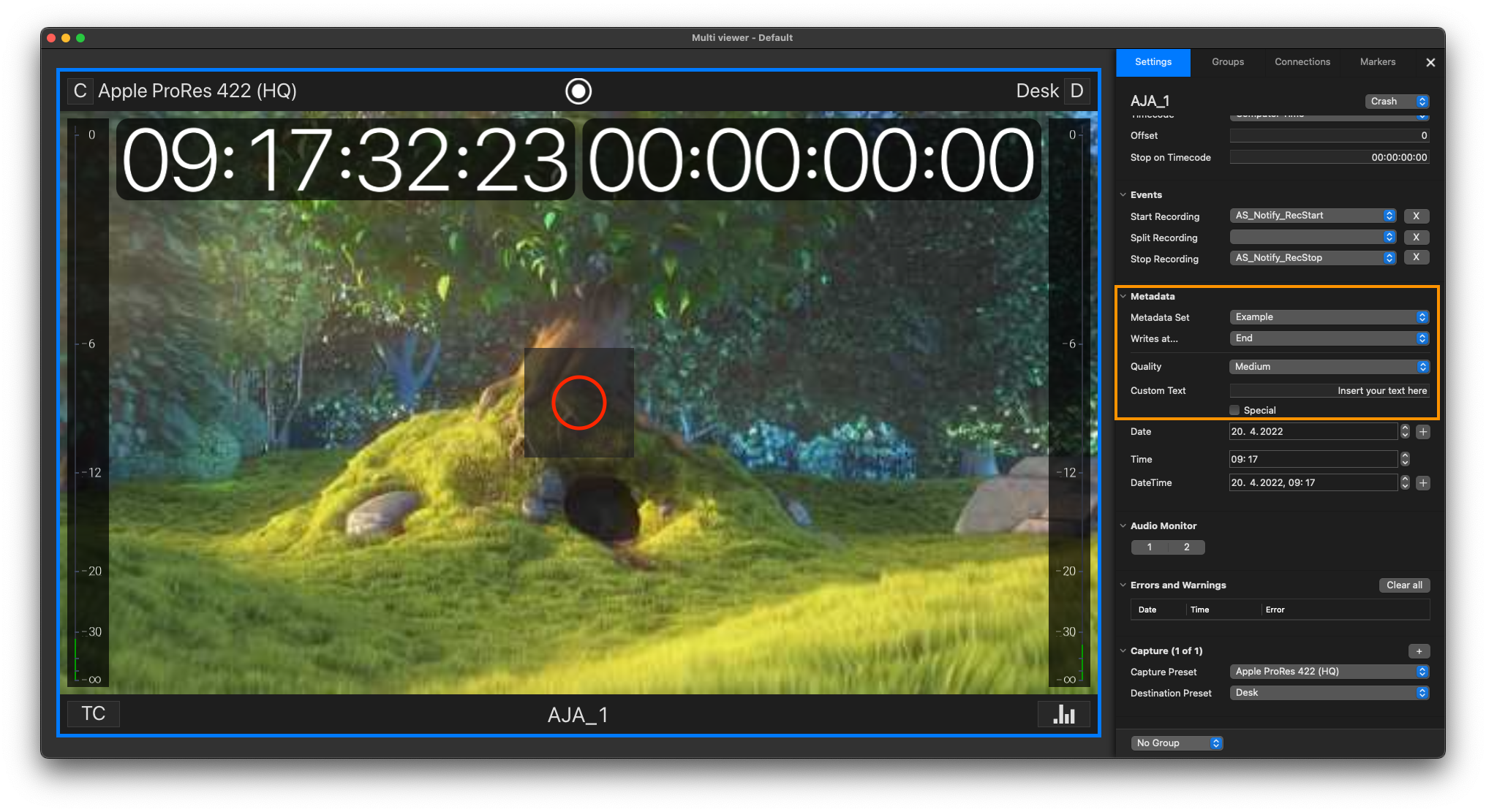Viewport: 1486px width, 812px height.
Task: Open the Split Recording event dropdown
Action: [x=1313, y=237]
